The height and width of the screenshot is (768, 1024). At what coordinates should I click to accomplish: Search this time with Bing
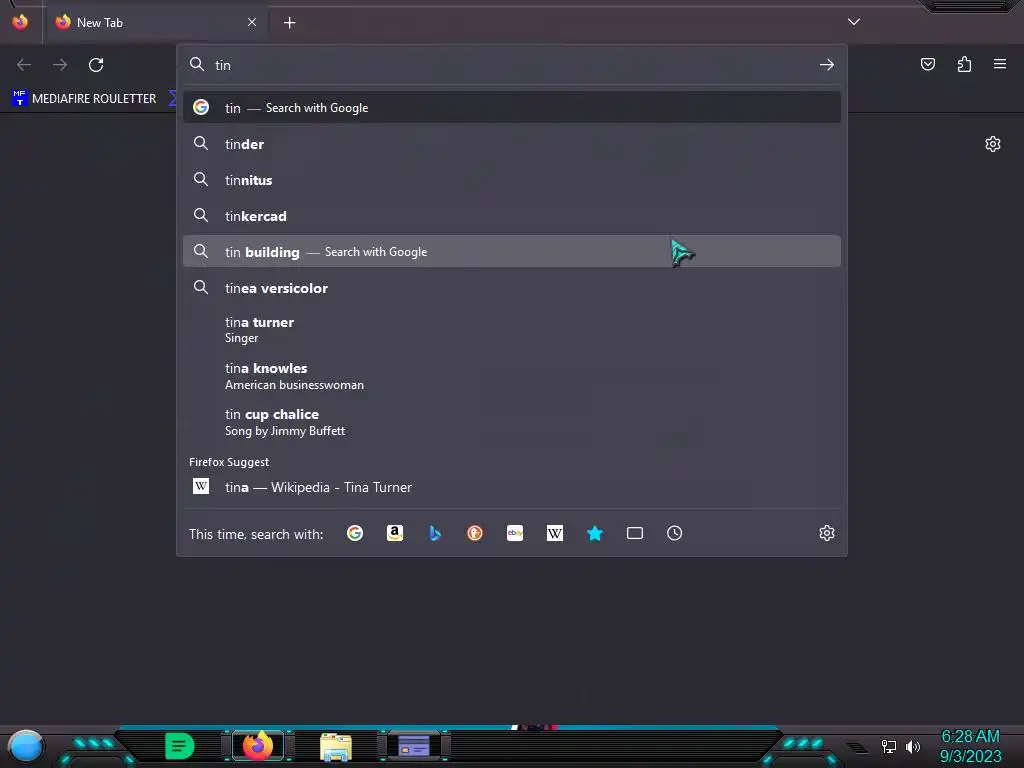pyautogui.click(x=435, y=534)
